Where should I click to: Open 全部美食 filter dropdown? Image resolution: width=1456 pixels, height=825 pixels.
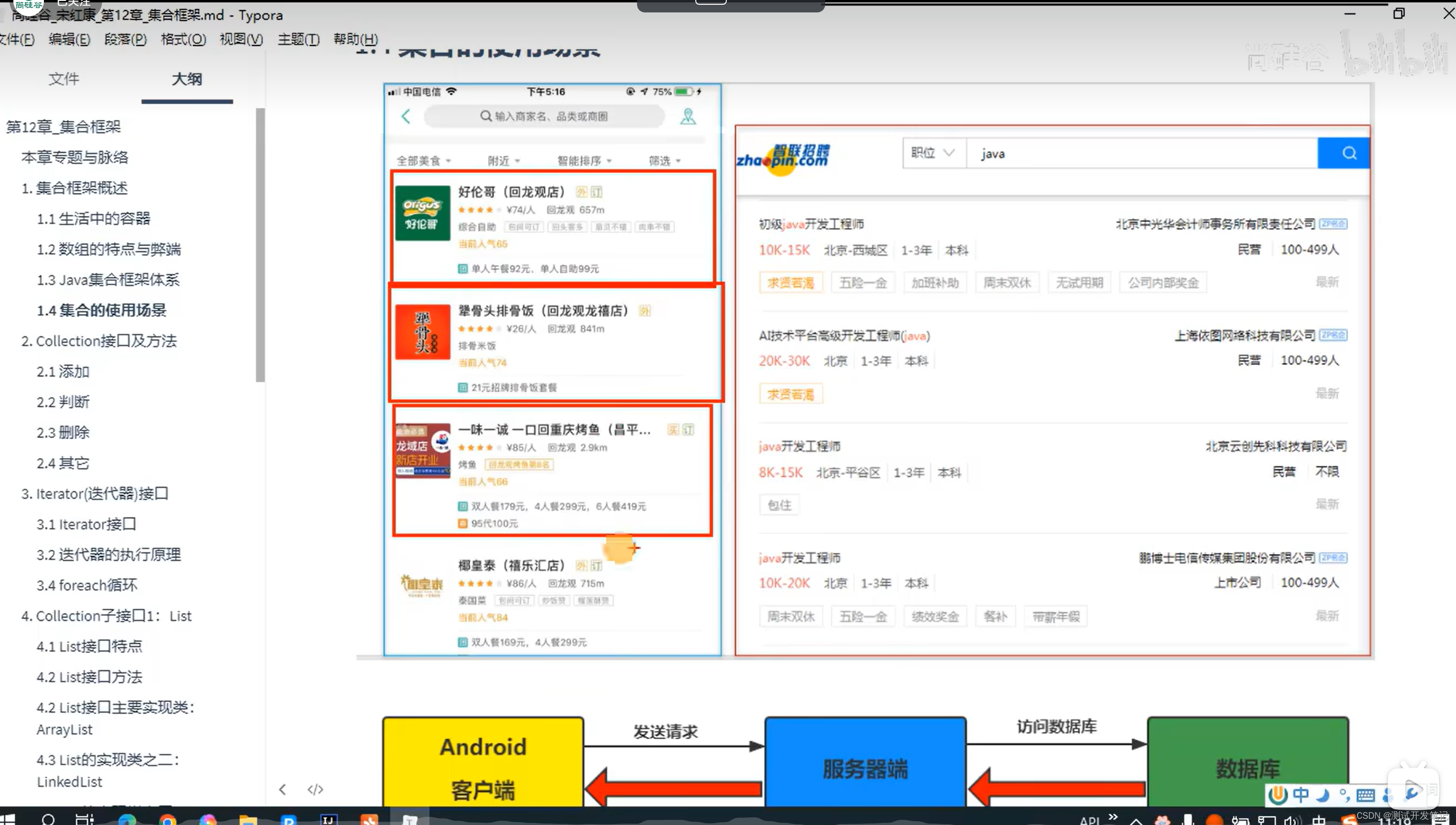coord(424,161)
